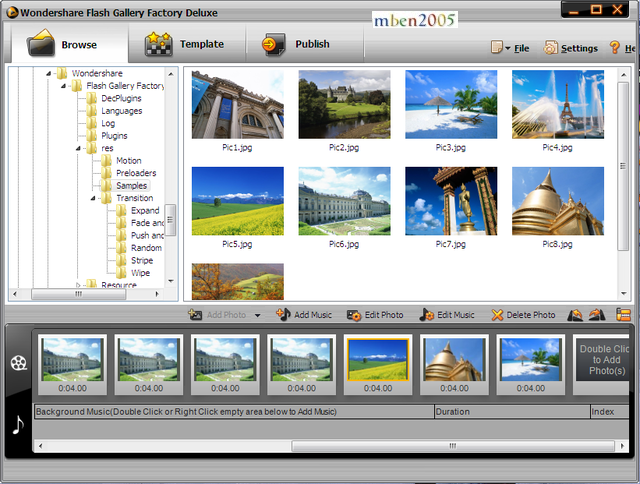Collapse the Wondershare tree node
The height and width of the screenshot is (484, 640).
click(x=49, y=73)
